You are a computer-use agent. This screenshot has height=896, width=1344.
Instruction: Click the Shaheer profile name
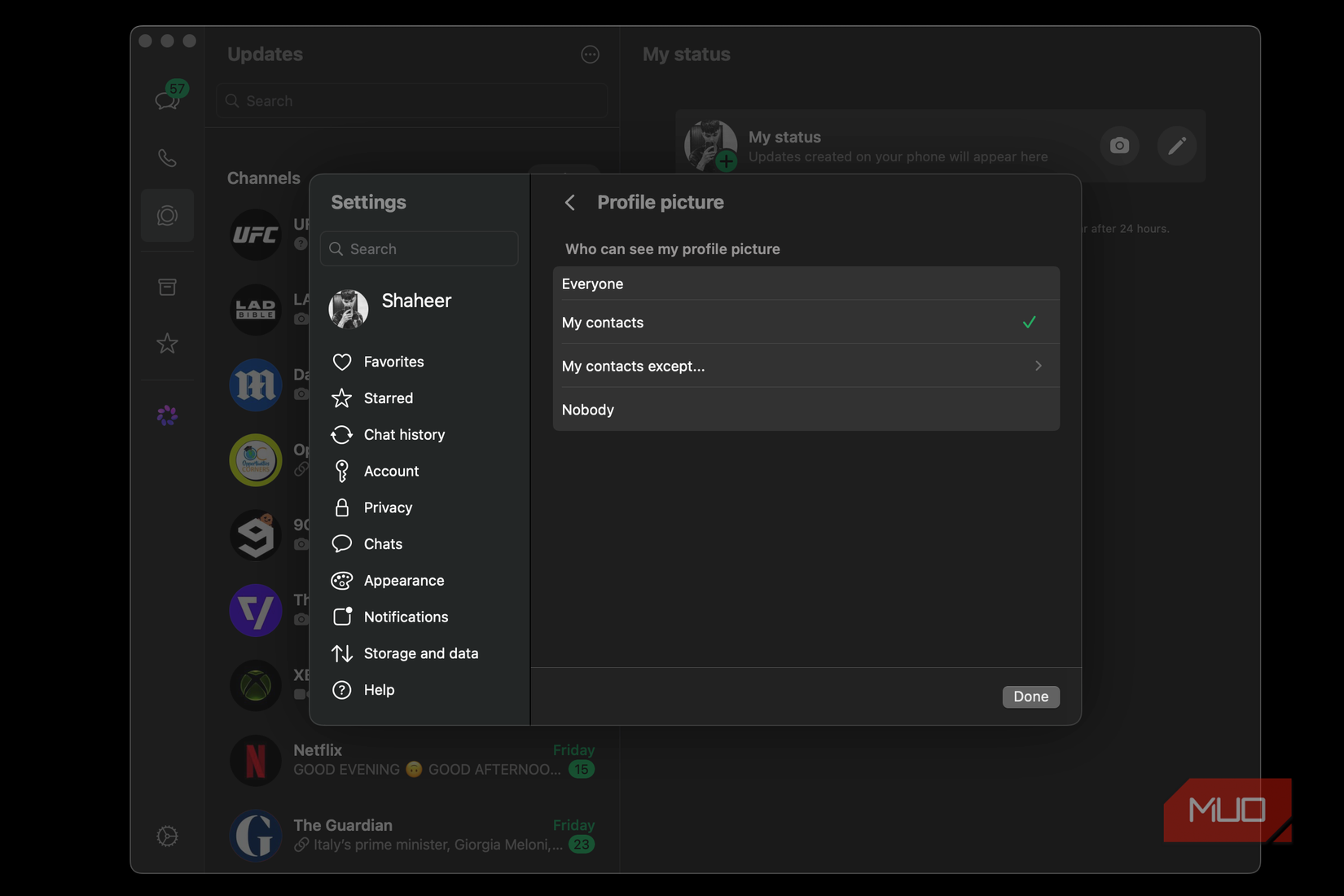pyautogui.click(x=416, y=301)
